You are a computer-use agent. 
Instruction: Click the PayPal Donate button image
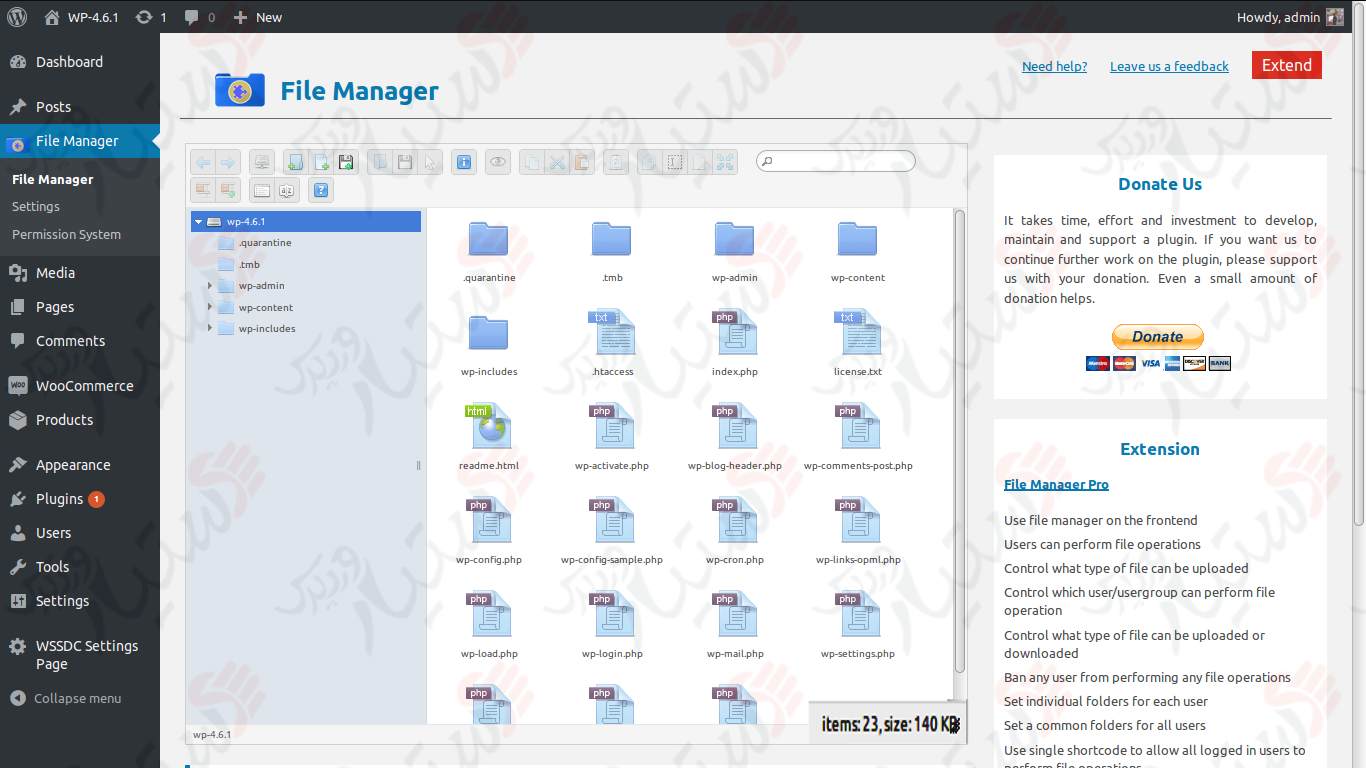tap(1157, 337)
